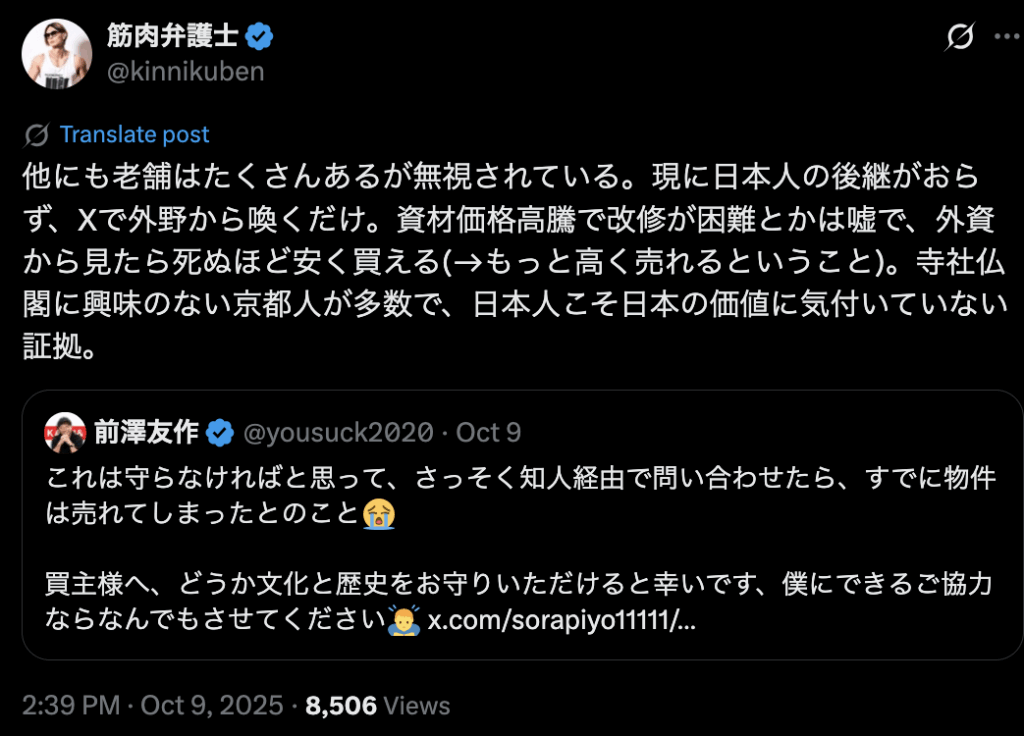Click the Translate post link
Viewport: 1024px width, 736px height.
(134, 135)
